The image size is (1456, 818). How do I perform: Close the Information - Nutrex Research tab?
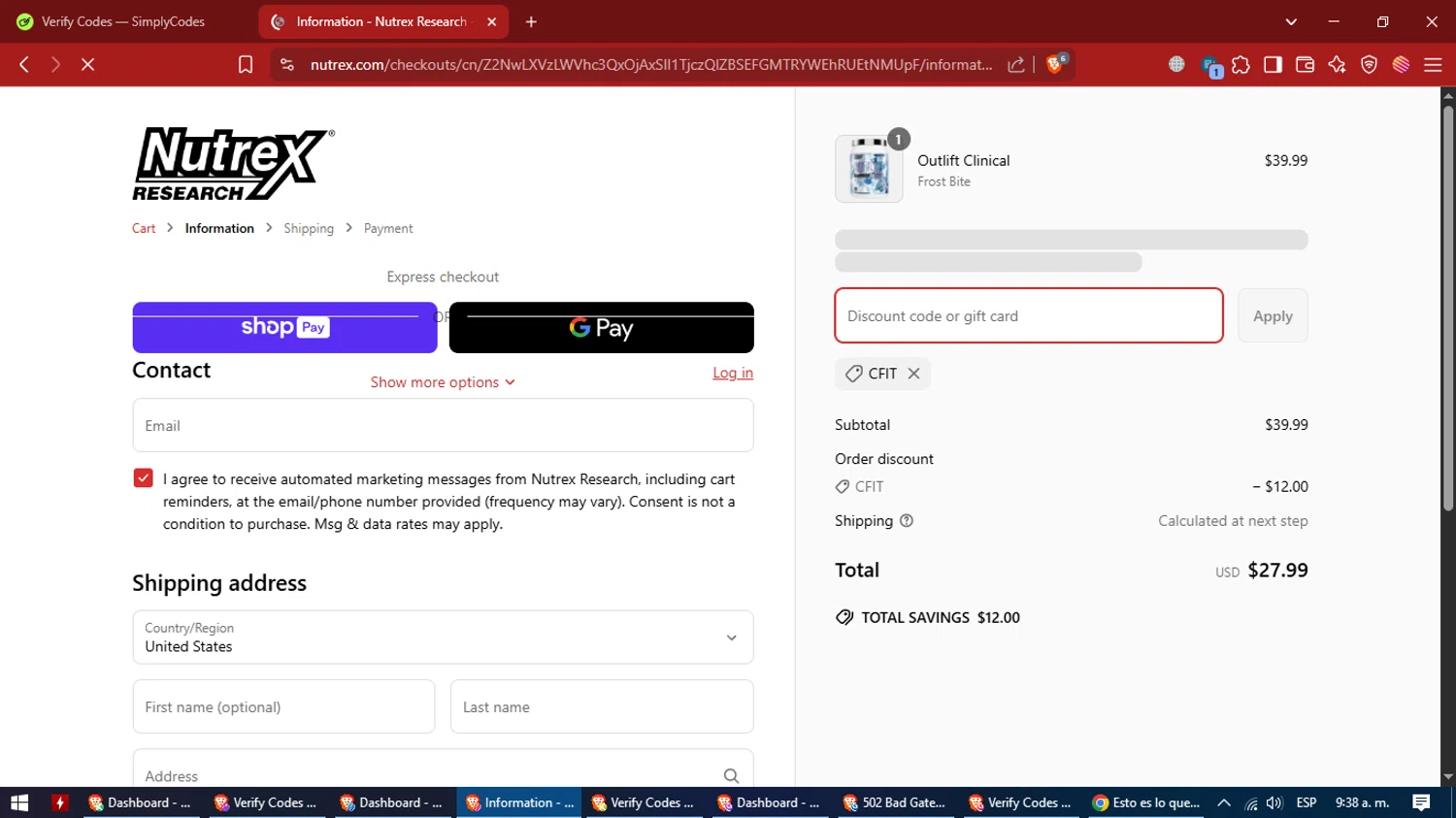492,21
